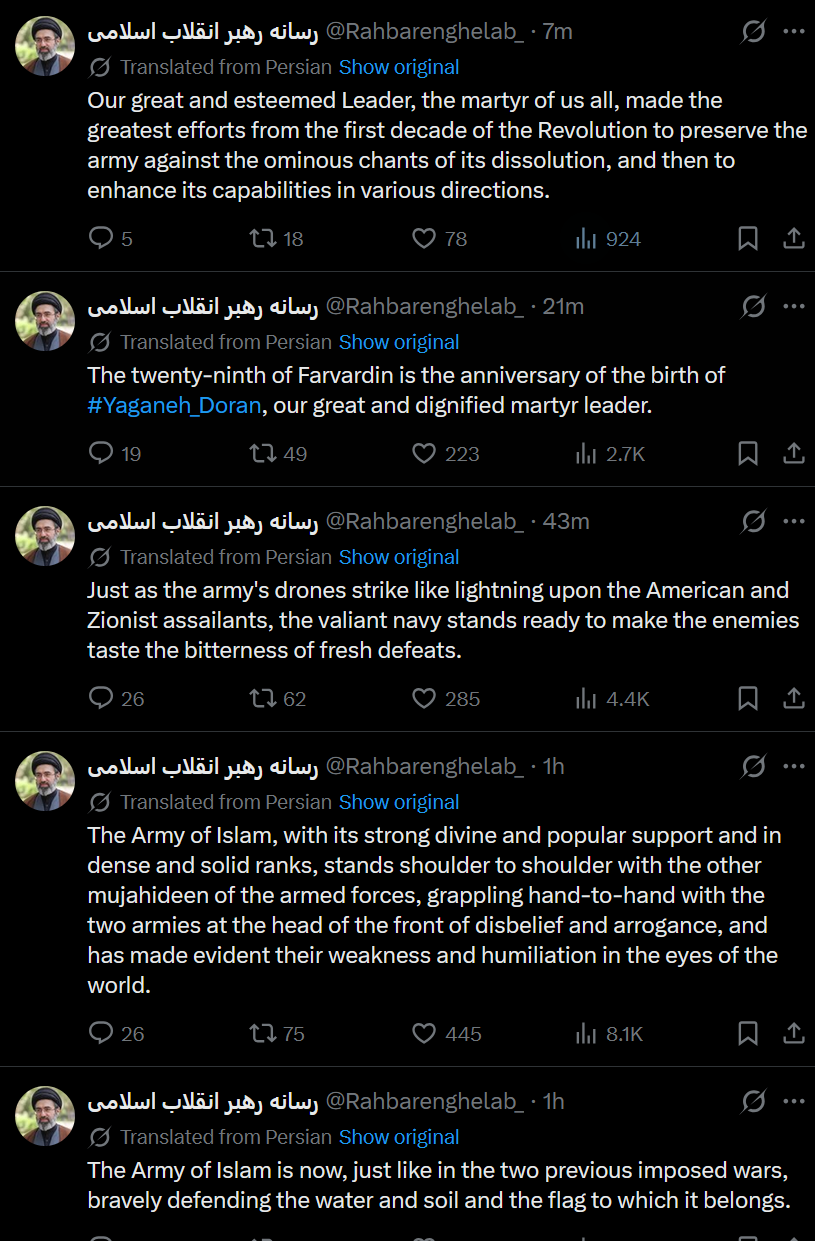The height and width of the screenshot is (1241, 815).
Task: Open the 43m timestamp of the navy post
Action: [566, 521]
